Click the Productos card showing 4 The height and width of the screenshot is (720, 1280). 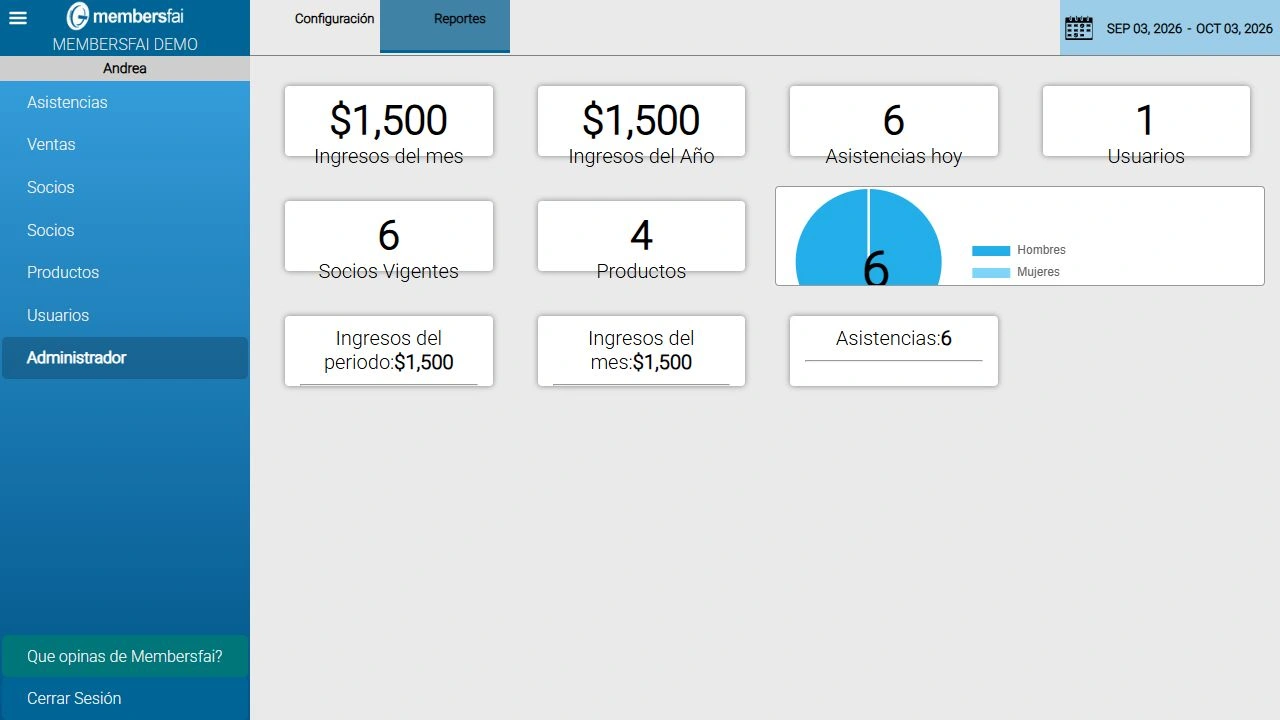coord(641,236)
